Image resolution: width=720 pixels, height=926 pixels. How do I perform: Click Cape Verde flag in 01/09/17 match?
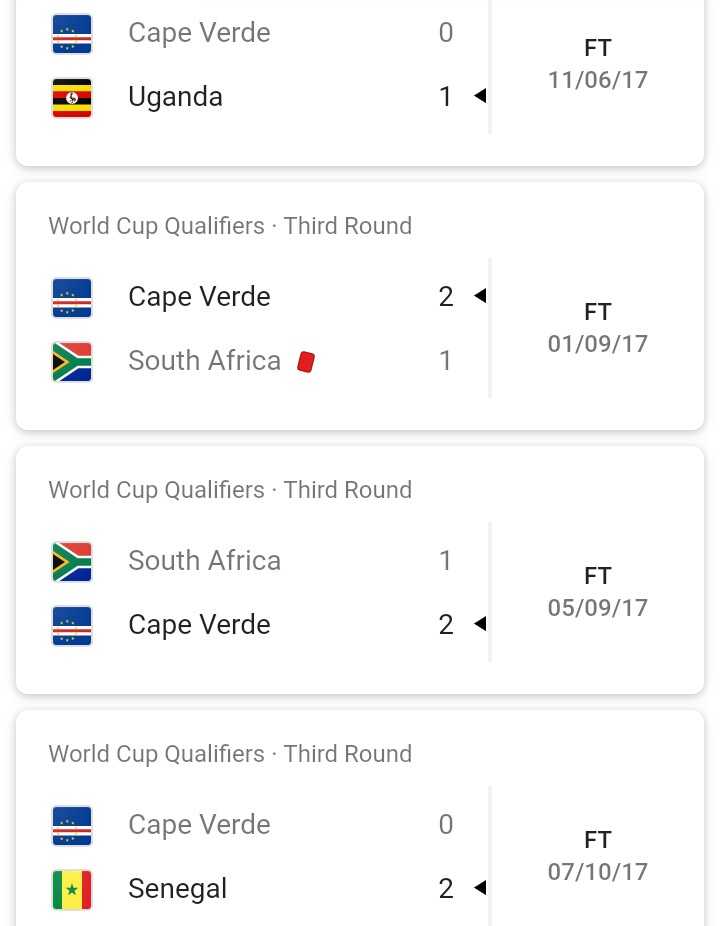pos(72,298)
